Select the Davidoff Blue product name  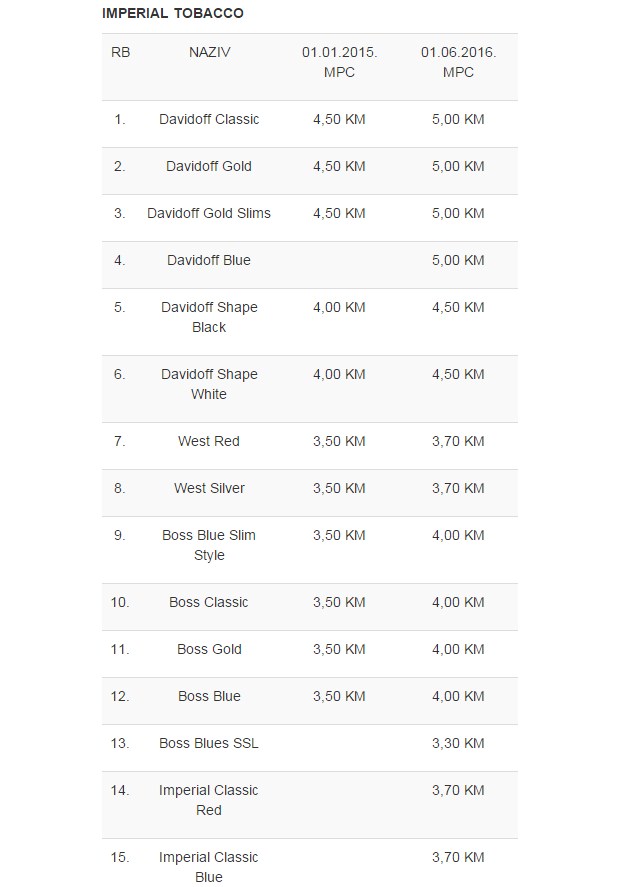point(209,260)
